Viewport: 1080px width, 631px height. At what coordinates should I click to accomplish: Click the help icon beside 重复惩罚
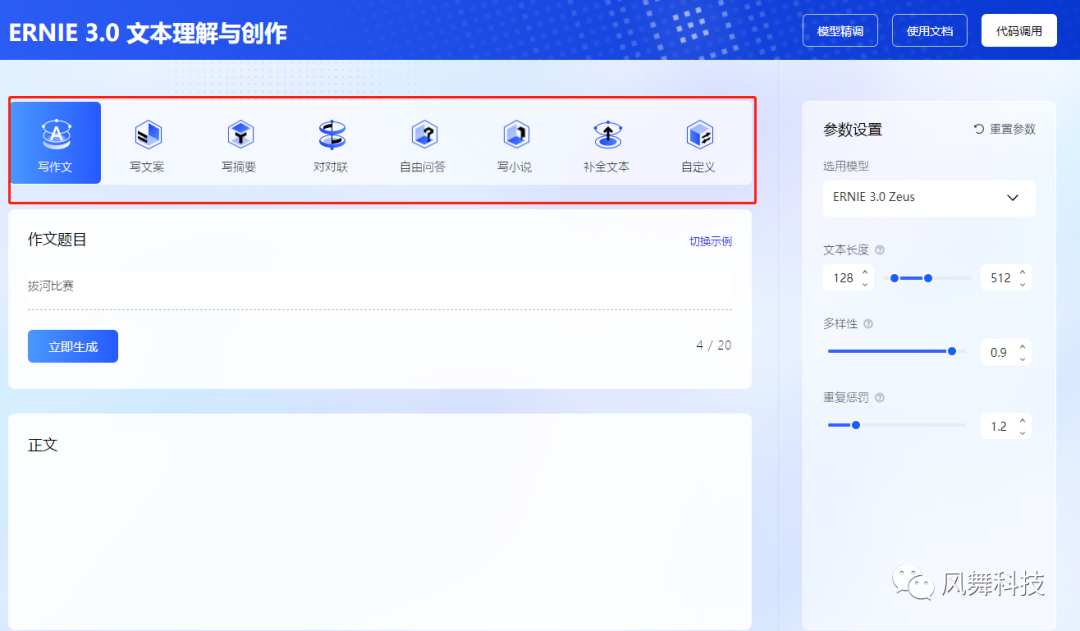880,397
